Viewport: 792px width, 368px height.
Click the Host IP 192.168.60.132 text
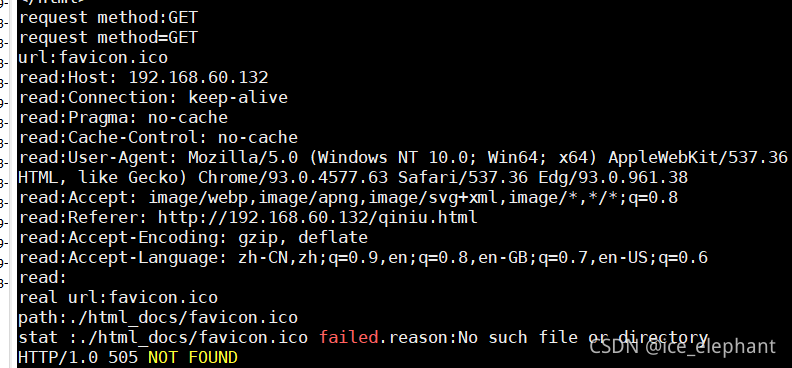[x=198, y=78]
